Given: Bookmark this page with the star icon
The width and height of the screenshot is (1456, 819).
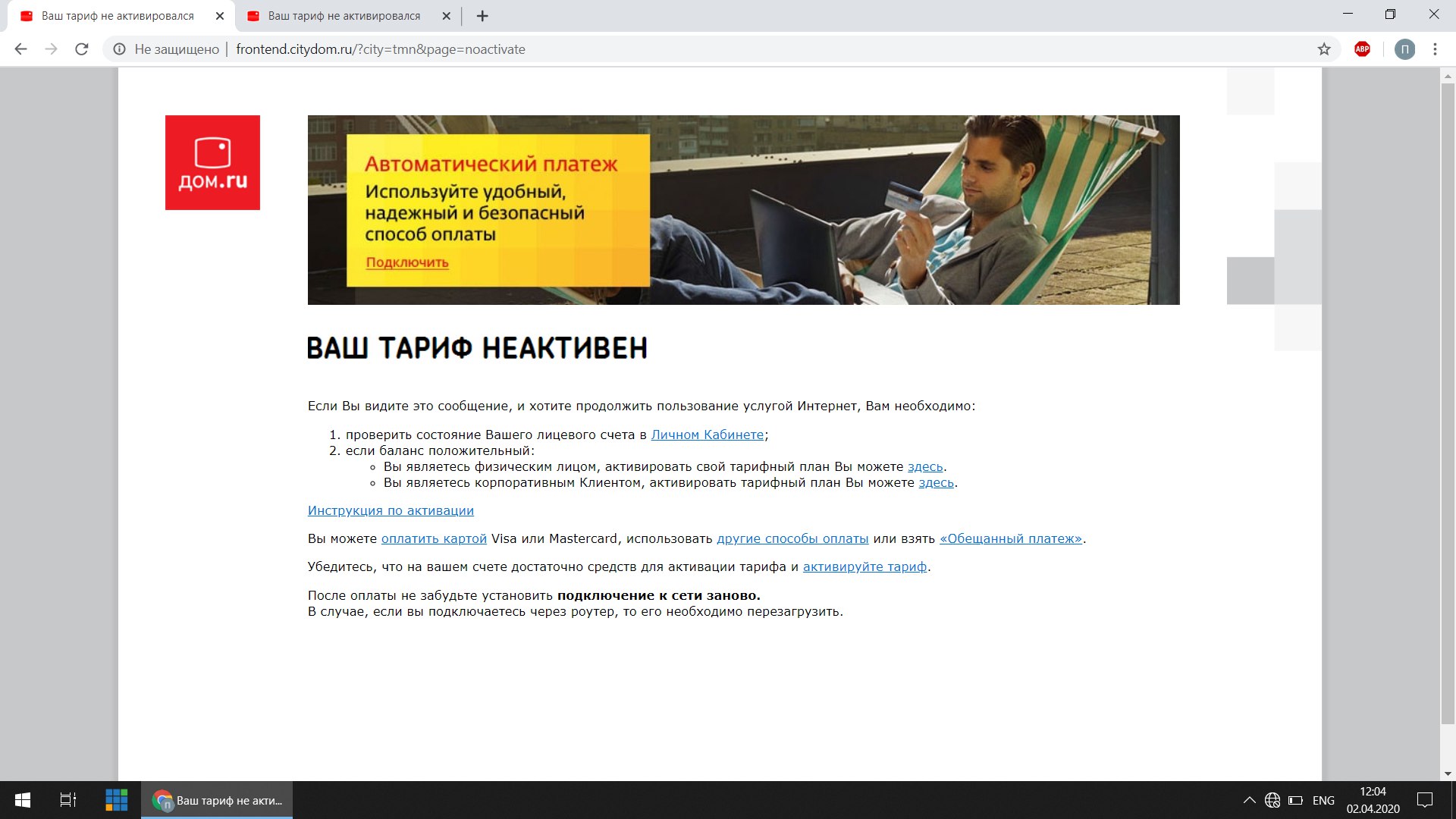Looking at the screenshot, I should 1324,49.
